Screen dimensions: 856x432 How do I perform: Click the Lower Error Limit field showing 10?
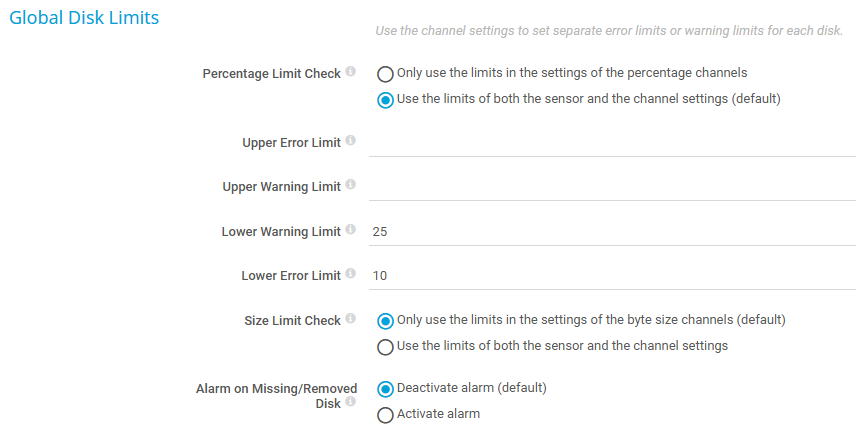[611, 275]
